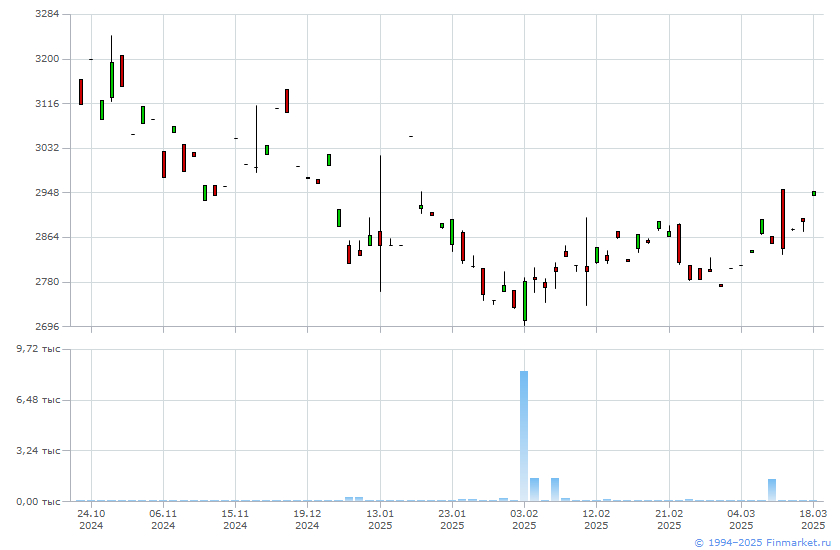The height and width of the screenshot is (550, 840).
Task: Click the Finmarket.ru copyright text
Action: (763, 543)
